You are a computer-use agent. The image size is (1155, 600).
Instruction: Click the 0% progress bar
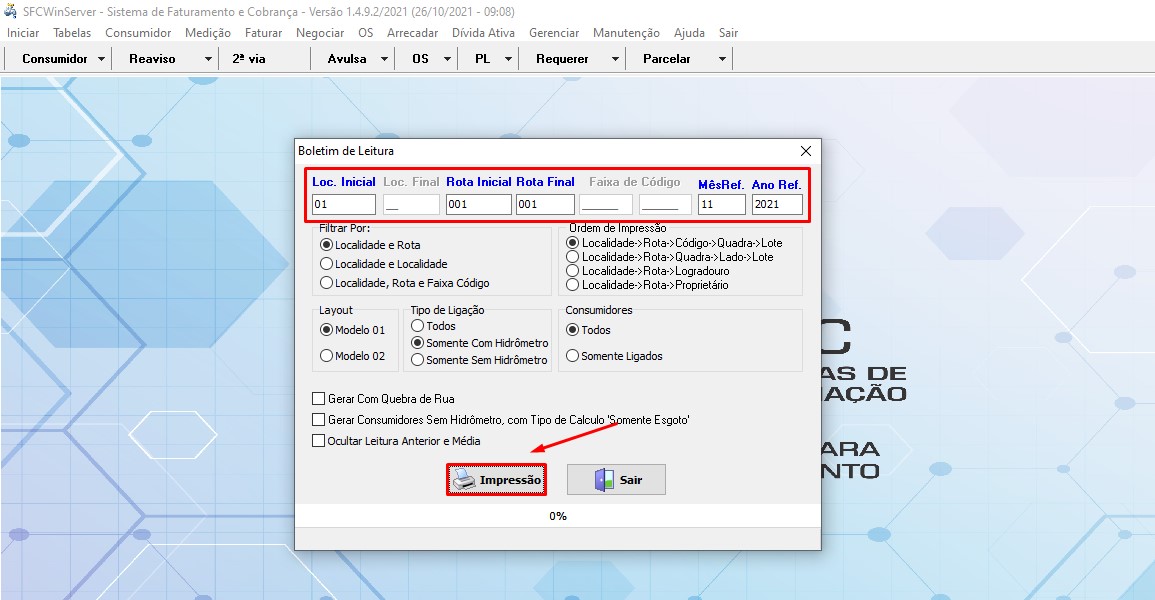coord(557,516)
